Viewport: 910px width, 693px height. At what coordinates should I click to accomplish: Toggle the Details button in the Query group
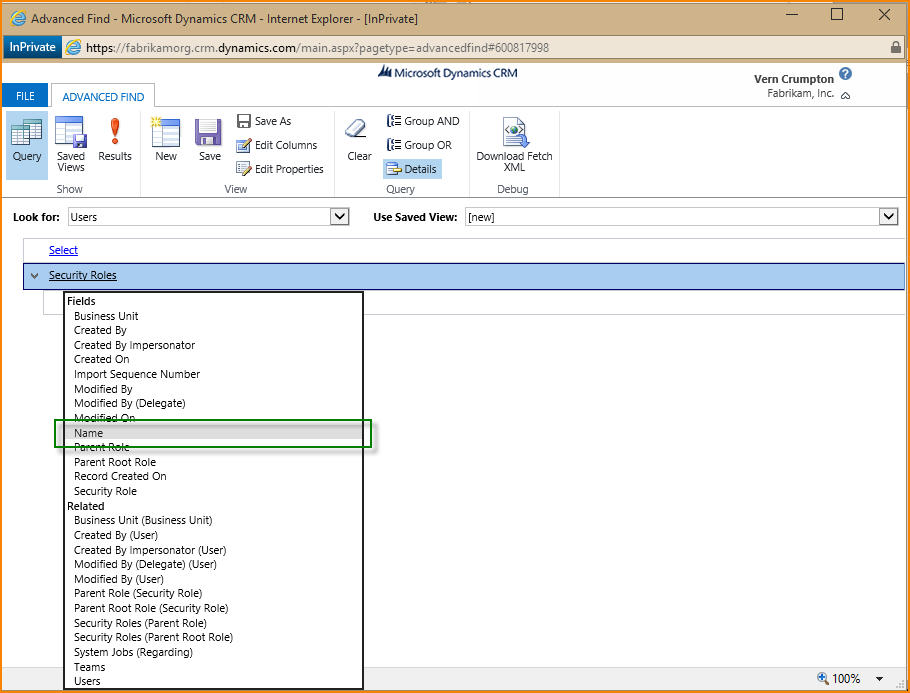click(411, 169)
